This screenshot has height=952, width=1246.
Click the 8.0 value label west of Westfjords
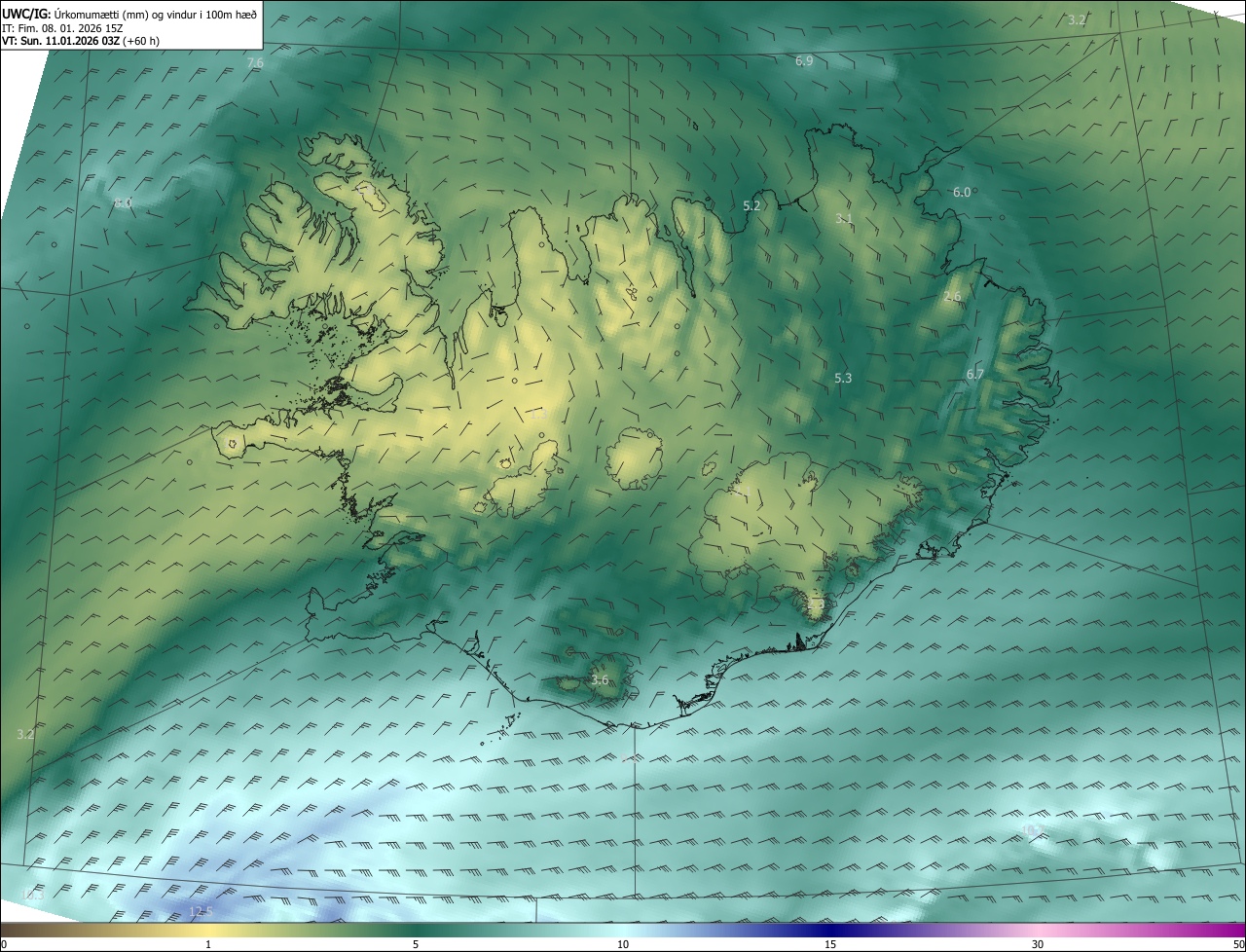click(123, 203)
